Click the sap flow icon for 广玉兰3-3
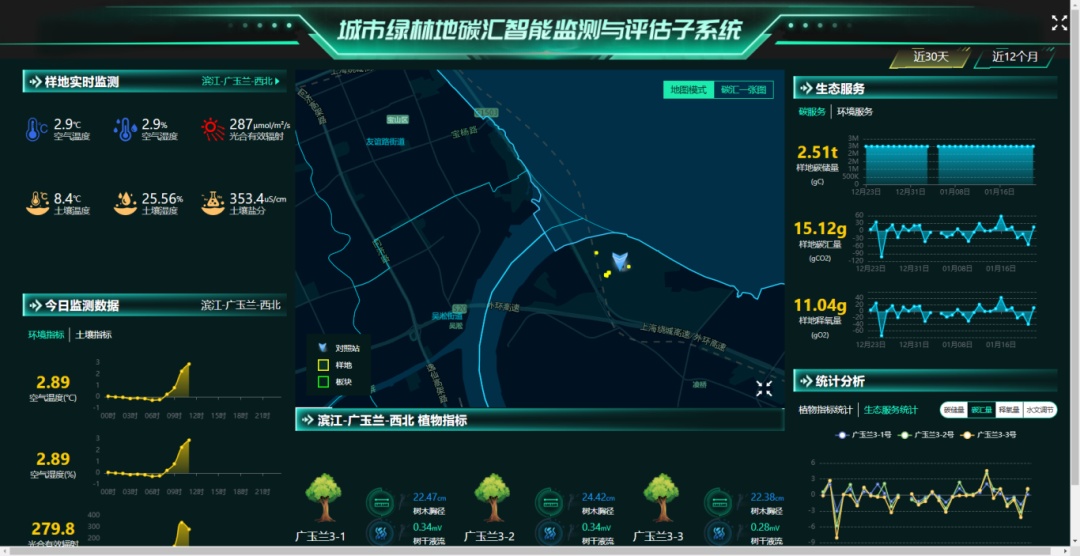The height and width of the screenshot is (556, 1080). tap(718, 533)
